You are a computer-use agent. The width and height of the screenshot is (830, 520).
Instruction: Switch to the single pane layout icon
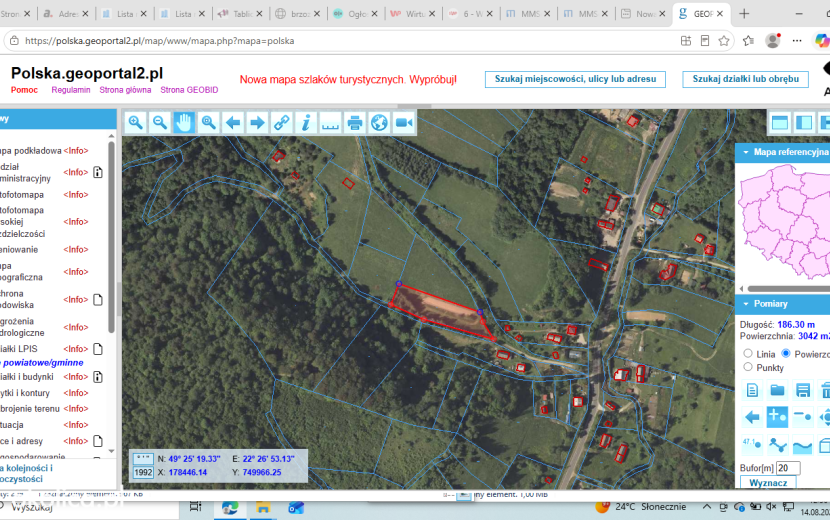point(780,123)
